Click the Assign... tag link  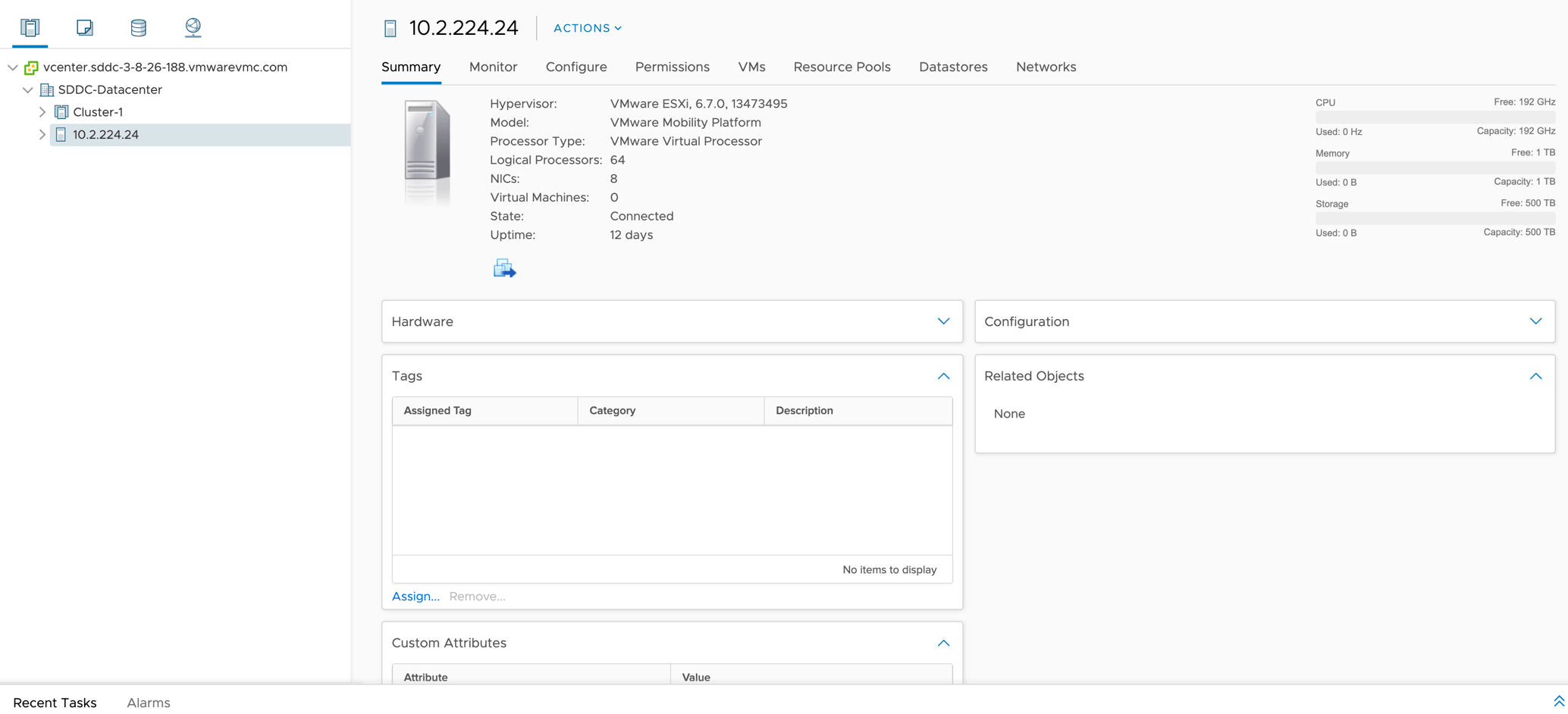point(416,597)
